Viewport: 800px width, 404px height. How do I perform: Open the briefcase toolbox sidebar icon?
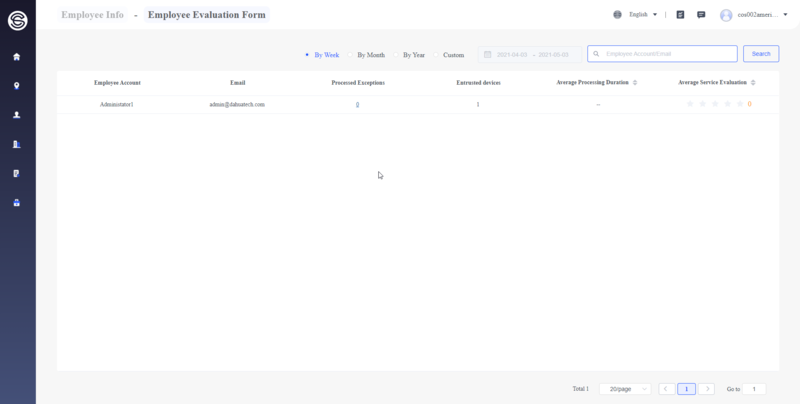(16, 203)
